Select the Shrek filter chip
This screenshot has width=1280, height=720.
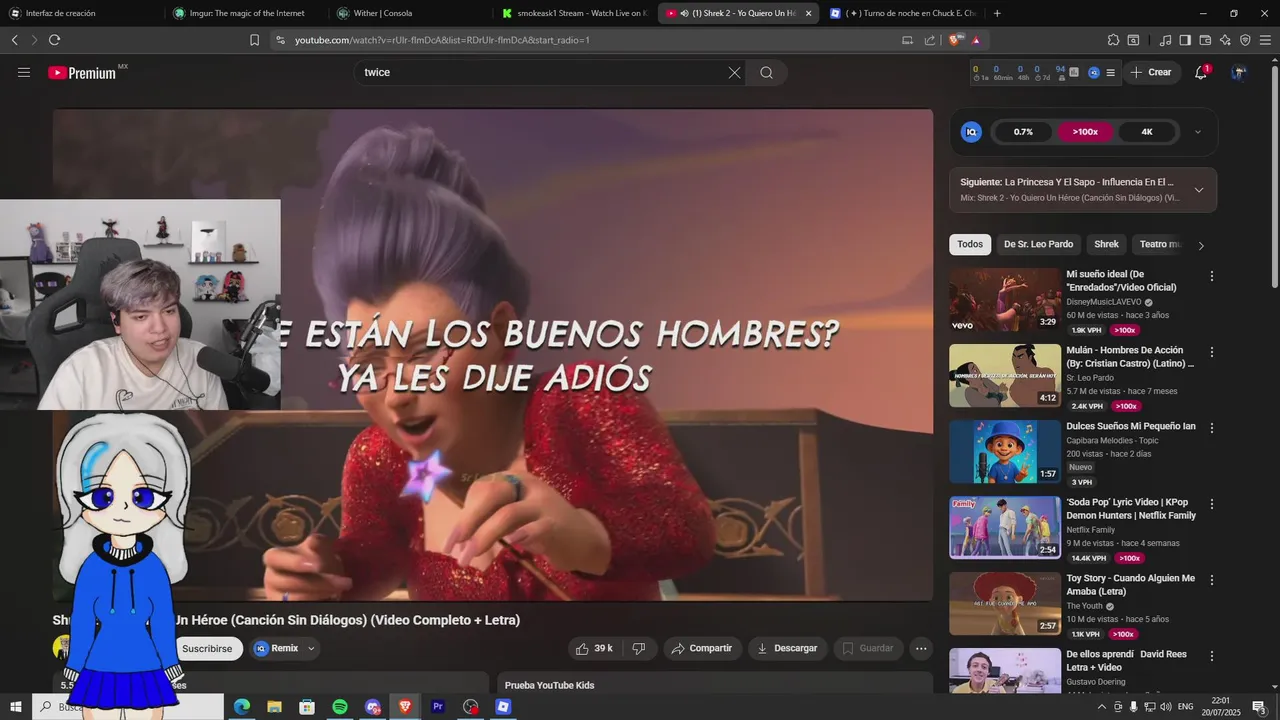pos(1106,244)
